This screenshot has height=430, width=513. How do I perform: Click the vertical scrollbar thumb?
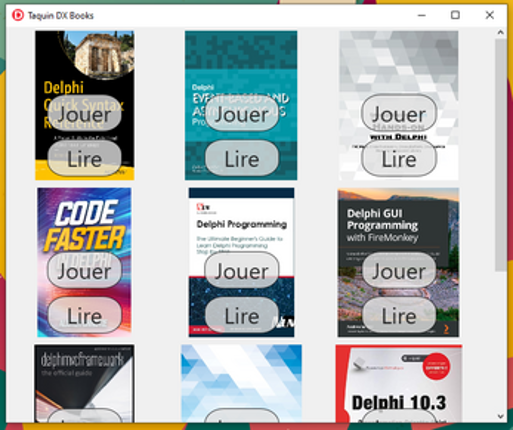[500, 155]
